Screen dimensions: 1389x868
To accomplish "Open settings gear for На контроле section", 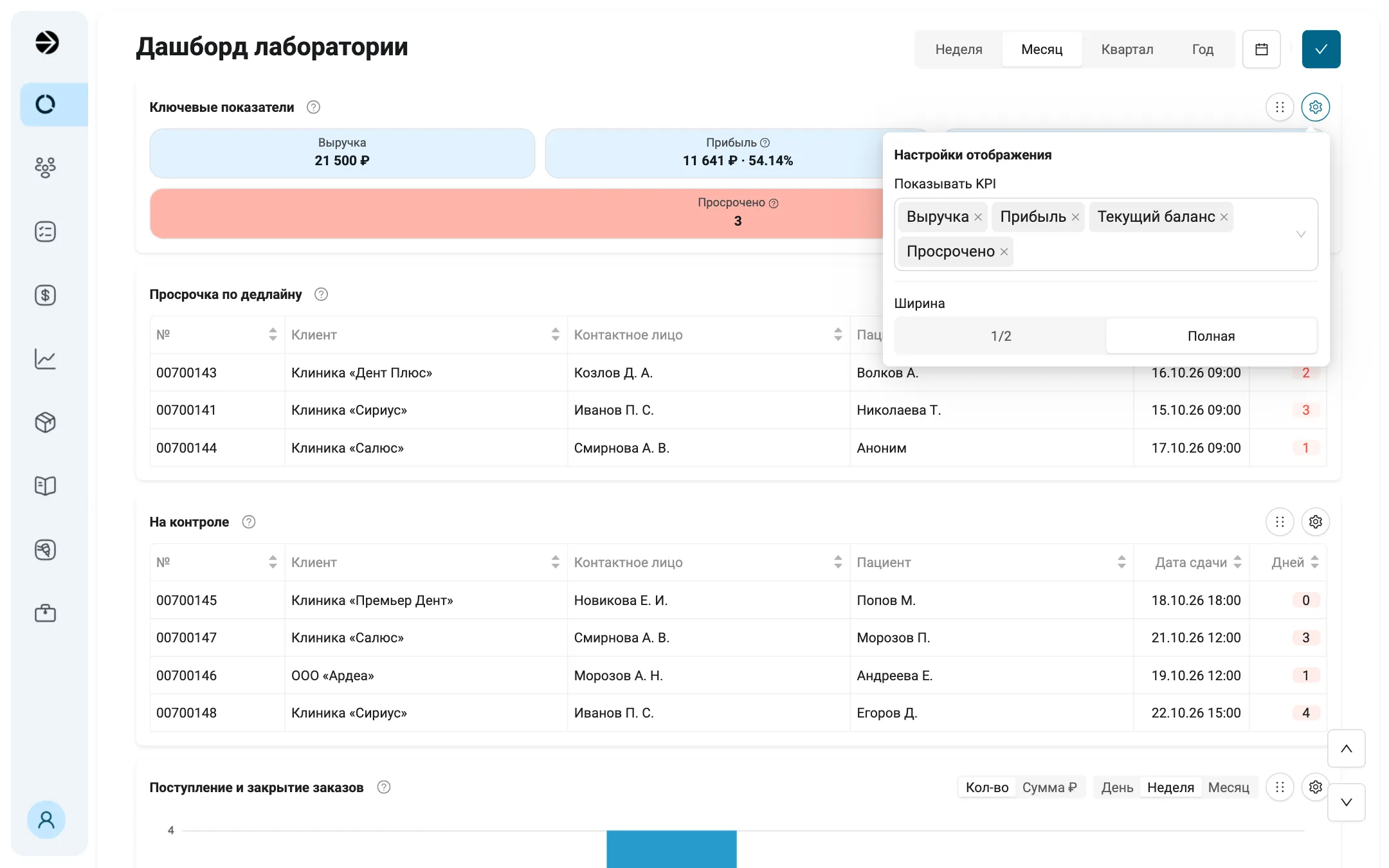I will (1316, 521).
